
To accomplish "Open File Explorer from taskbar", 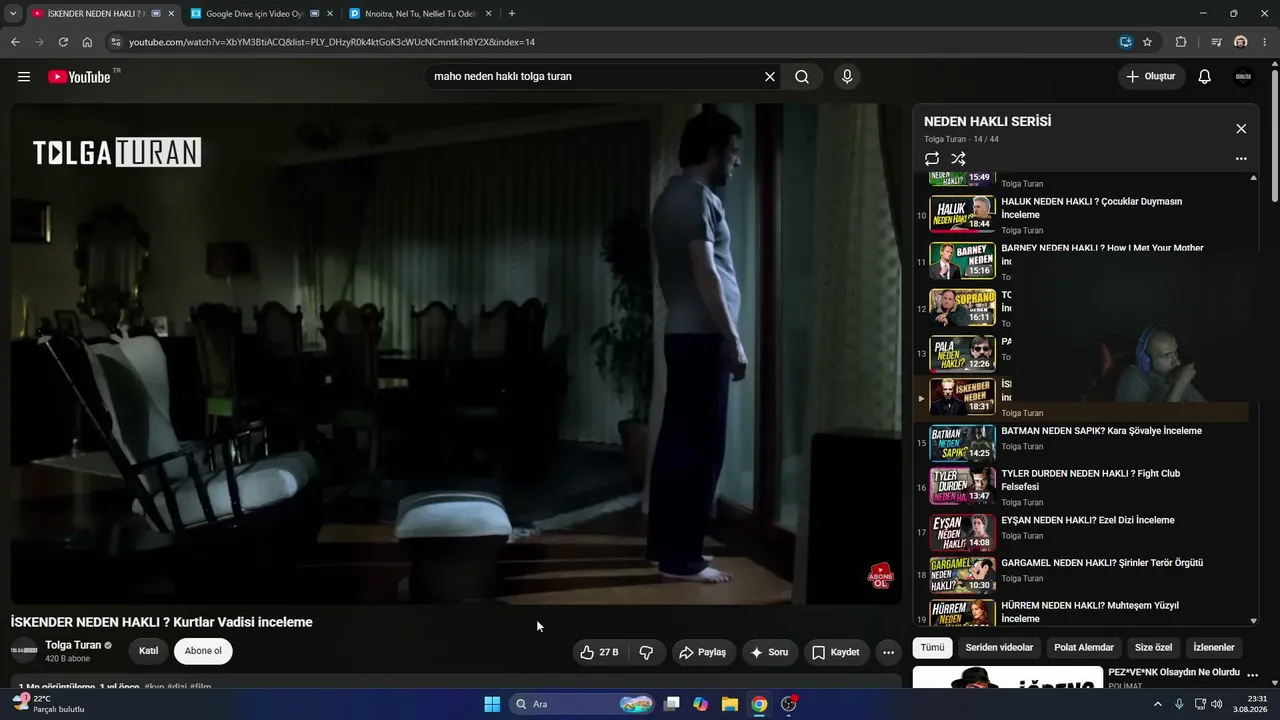I will [x=730, y=704].
